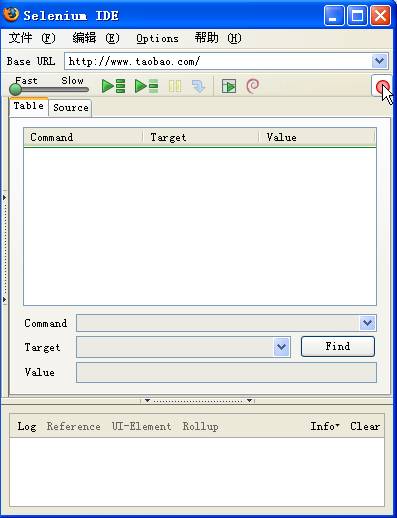Click the Fast/Slow speed slider handle
Viewport: 397px width, 518px height.
(15, 89)
